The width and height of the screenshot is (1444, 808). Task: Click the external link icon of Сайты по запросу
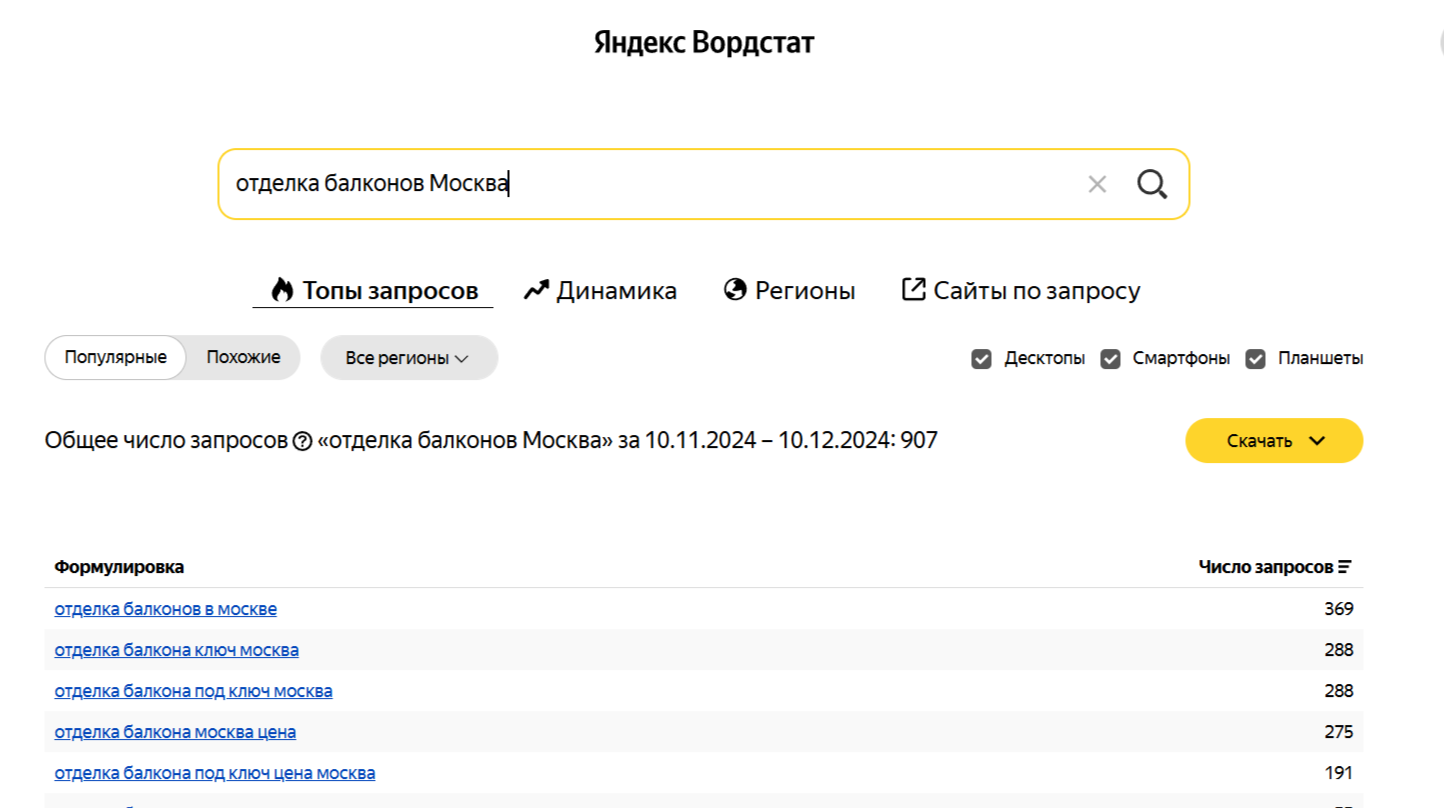tap(914, 289)
